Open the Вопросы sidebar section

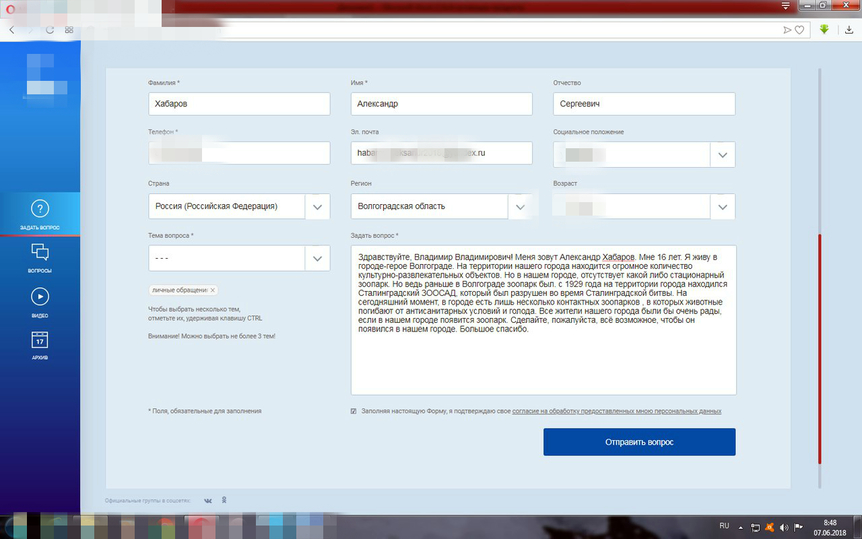point(39,256)
